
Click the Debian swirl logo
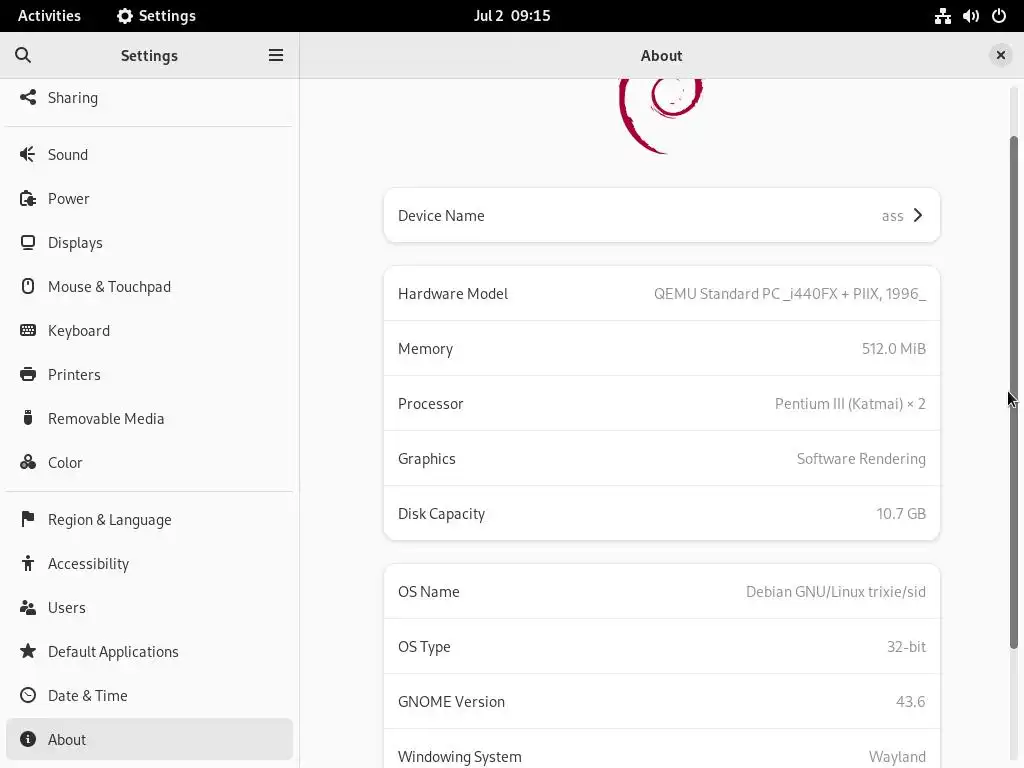pos(661,116)
